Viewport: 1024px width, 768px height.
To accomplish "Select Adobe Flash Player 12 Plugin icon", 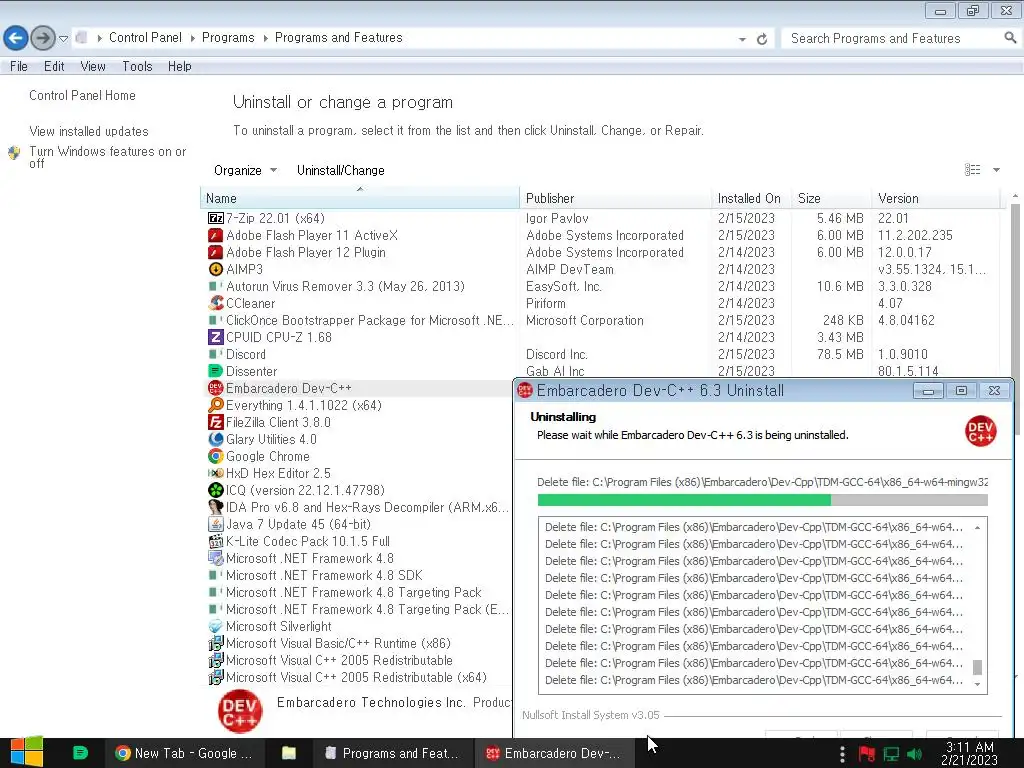I will [x=216, y=252].
